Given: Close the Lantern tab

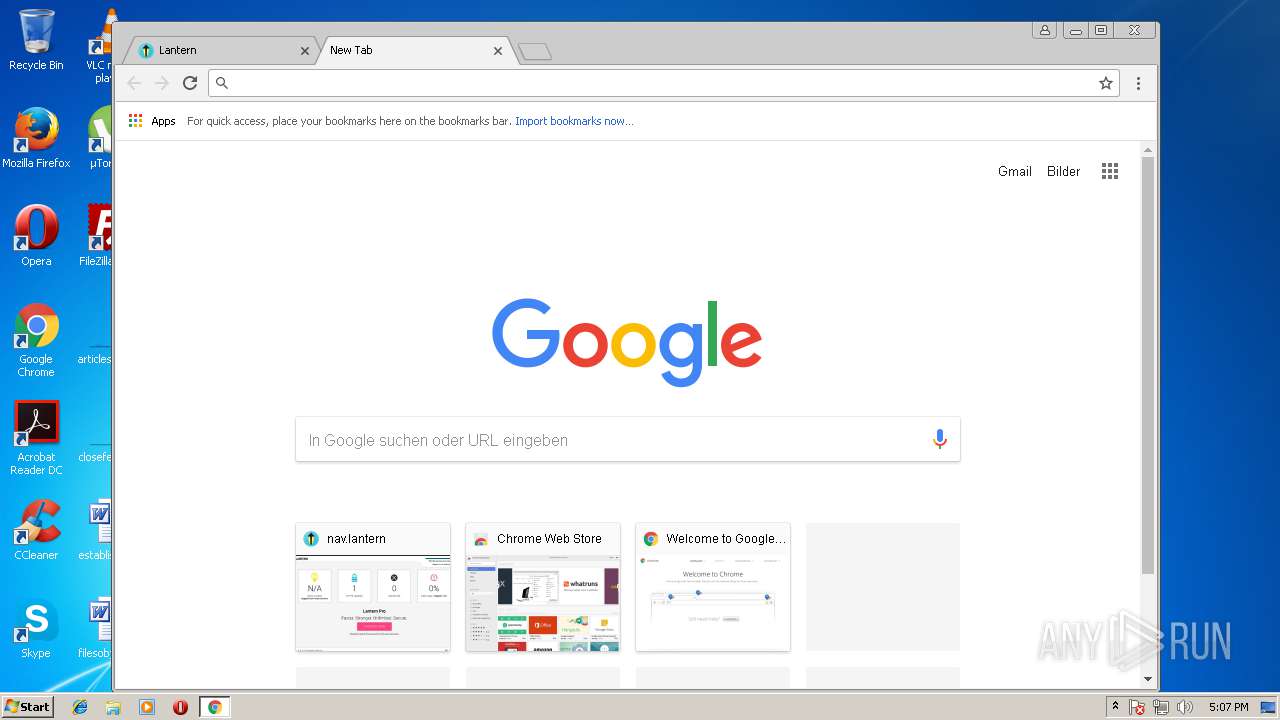Looking at the screenshot, I should [305, 51].
